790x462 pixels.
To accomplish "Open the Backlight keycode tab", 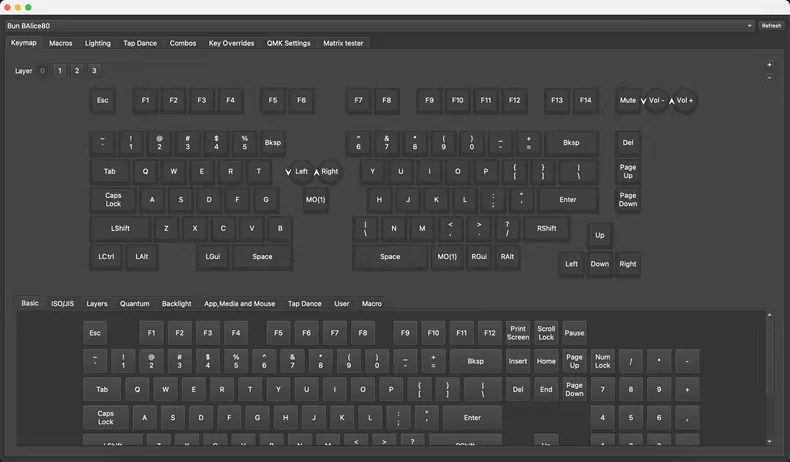I will coord(176,304).
